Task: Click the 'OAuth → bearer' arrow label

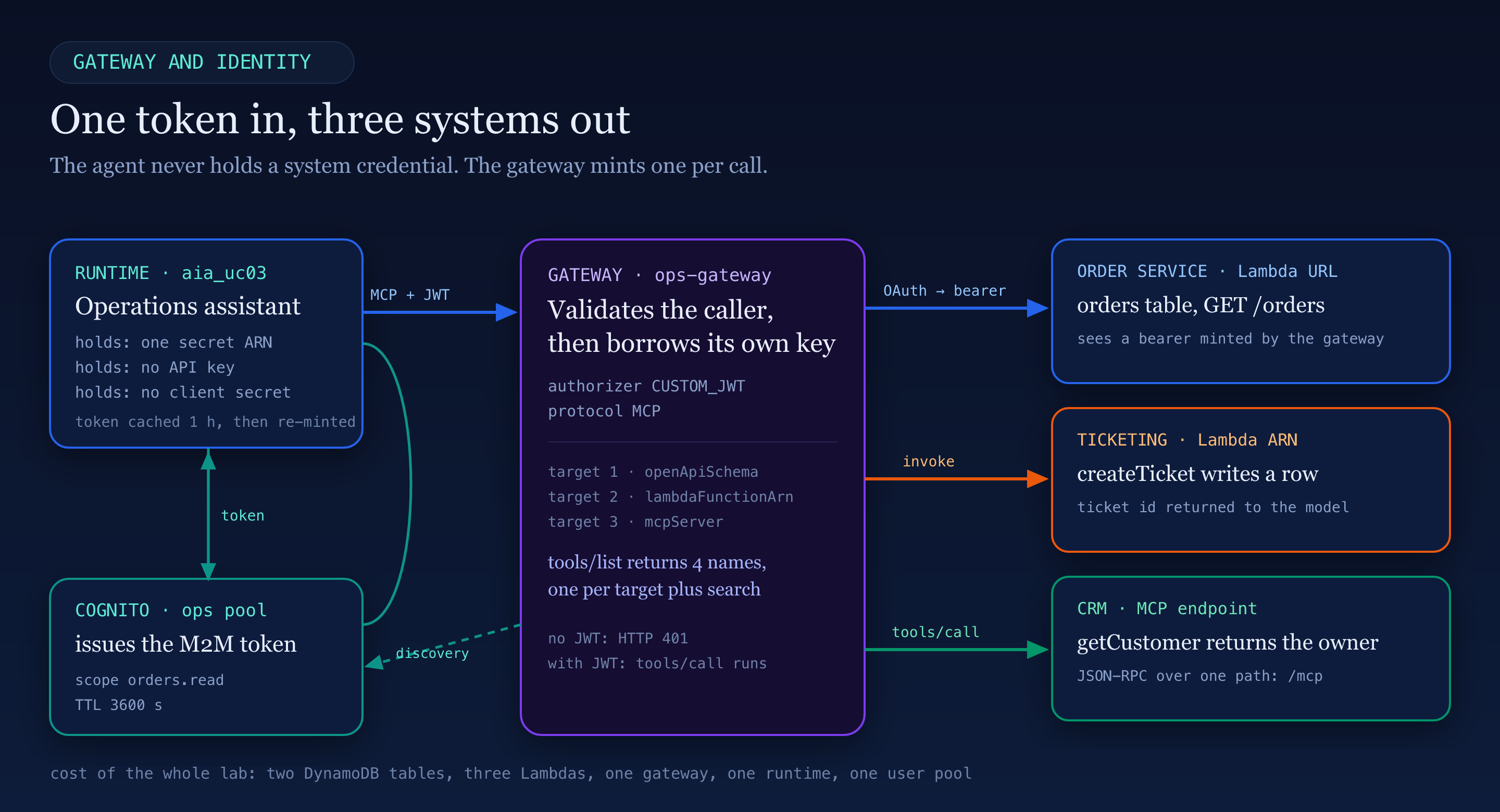Action: (944, 290)
